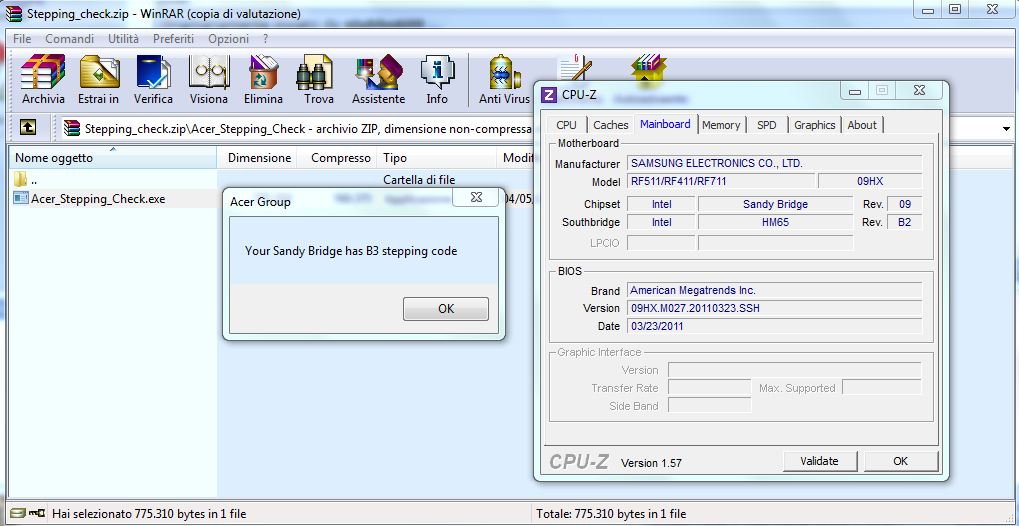Click the Anti Virus toolbar icon
Screen dimensions: 1019x526
tap(504, 81)
